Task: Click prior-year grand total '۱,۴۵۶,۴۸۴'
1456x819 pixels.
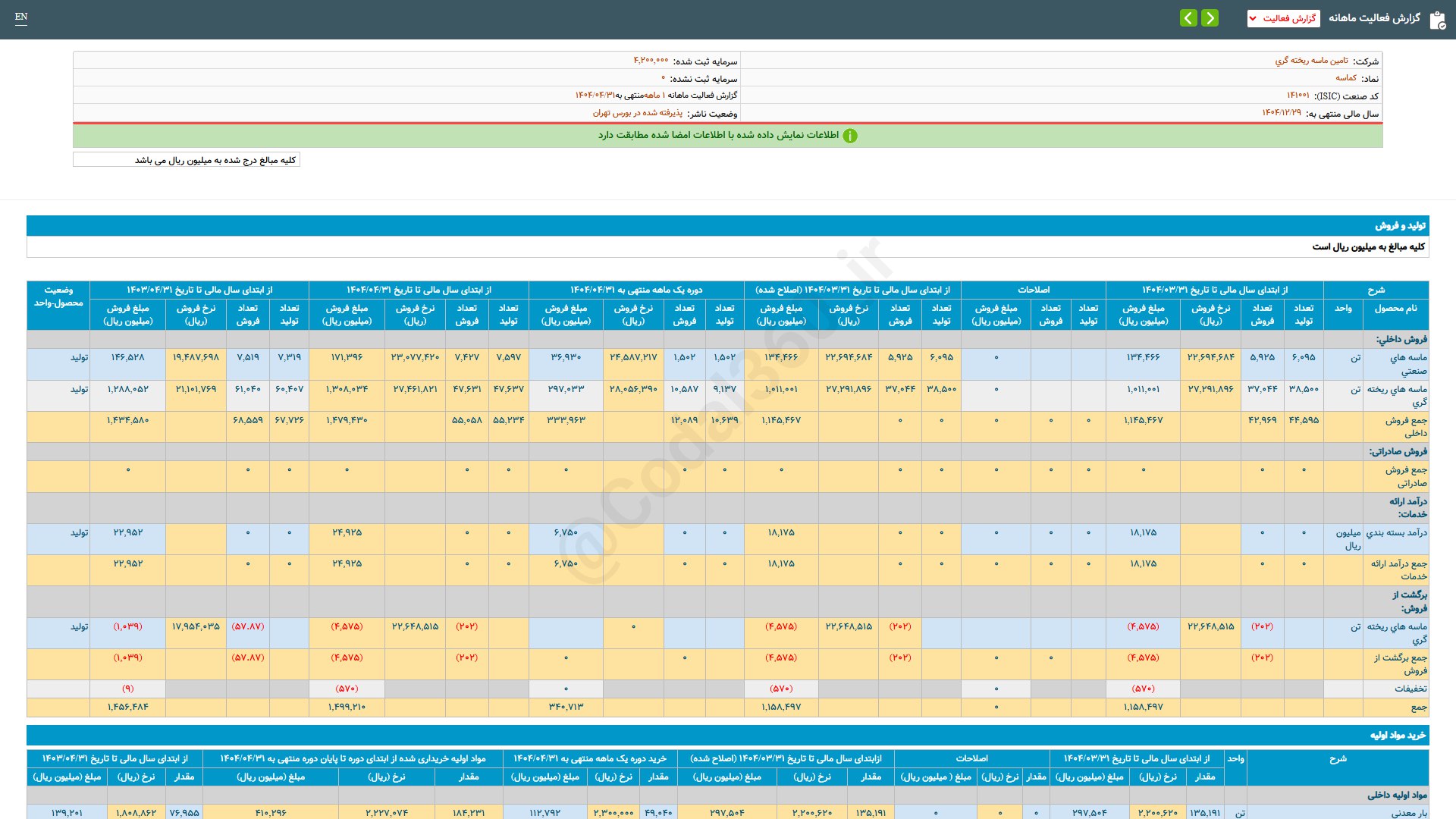Action: (x=127, y=708)
